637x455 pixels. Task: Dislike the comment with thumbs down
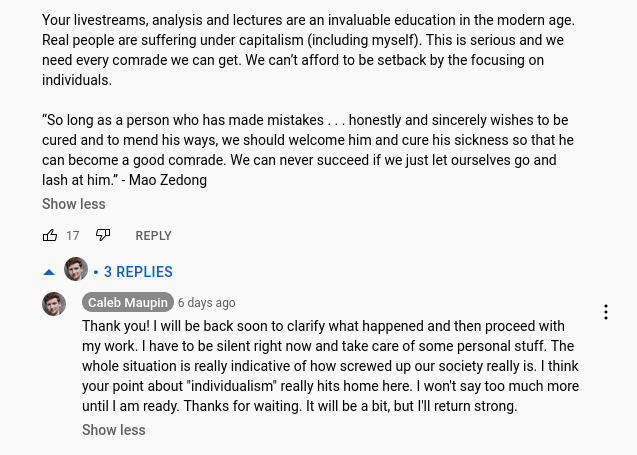coord(103,236)
